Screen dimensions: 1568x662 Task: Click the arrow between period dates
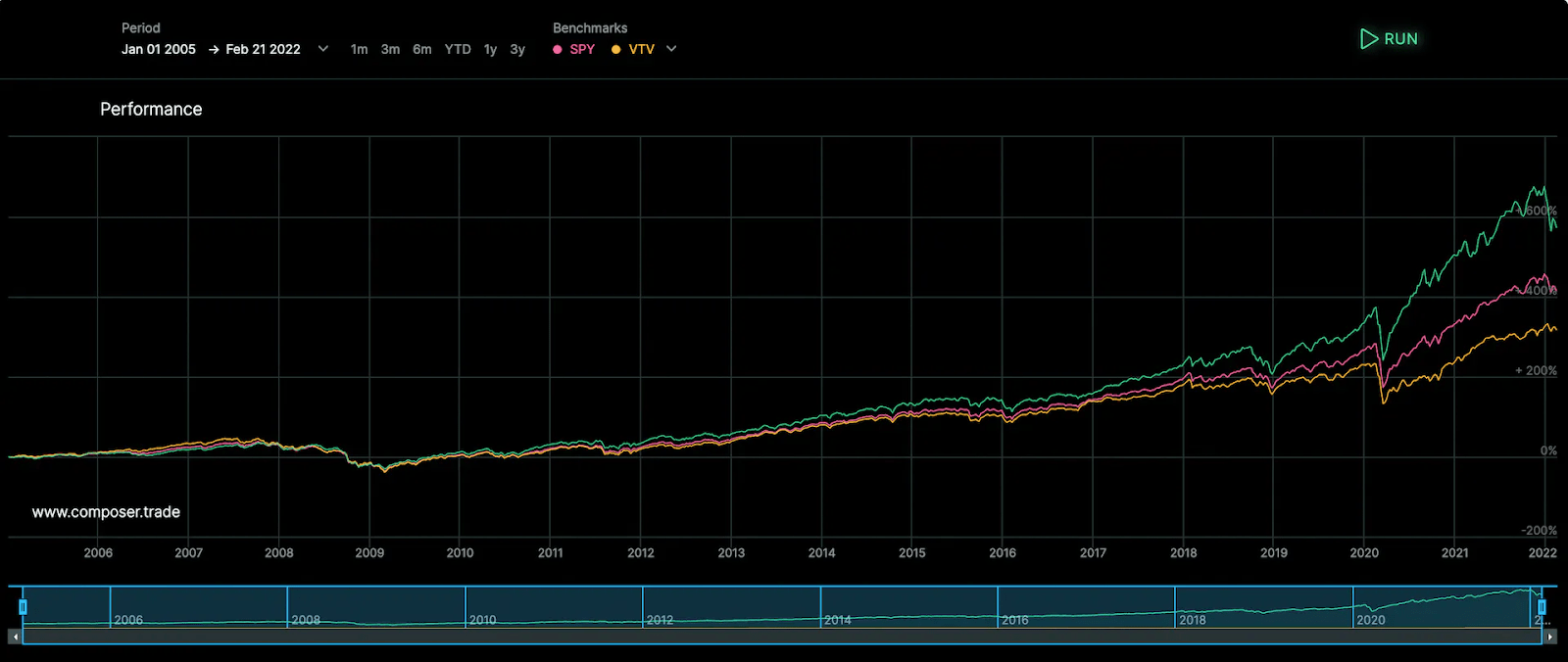[214, 50]
